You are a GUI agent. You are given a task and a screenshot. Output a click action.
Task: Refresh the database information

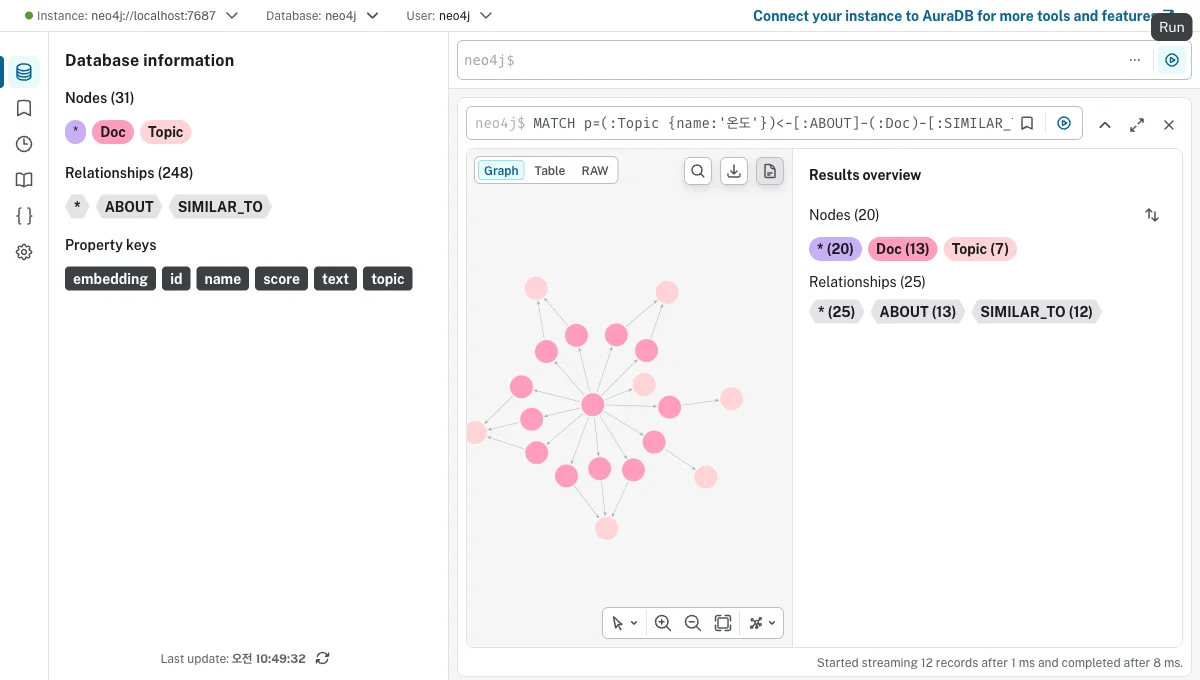(x=322, y=658)
